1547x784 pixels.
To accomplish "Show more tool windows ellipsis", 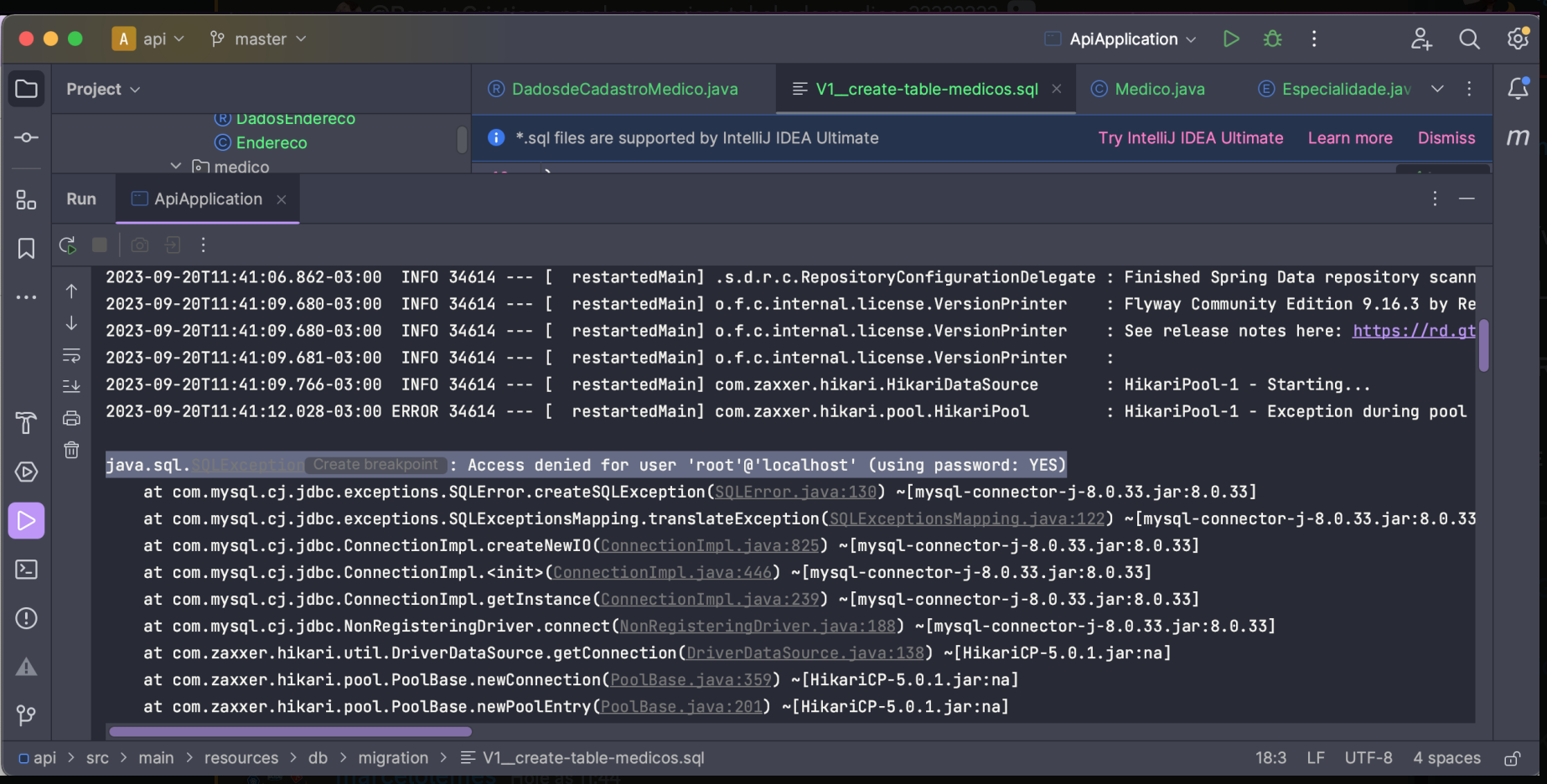I will pyautogui.click(x=26, y=297).
